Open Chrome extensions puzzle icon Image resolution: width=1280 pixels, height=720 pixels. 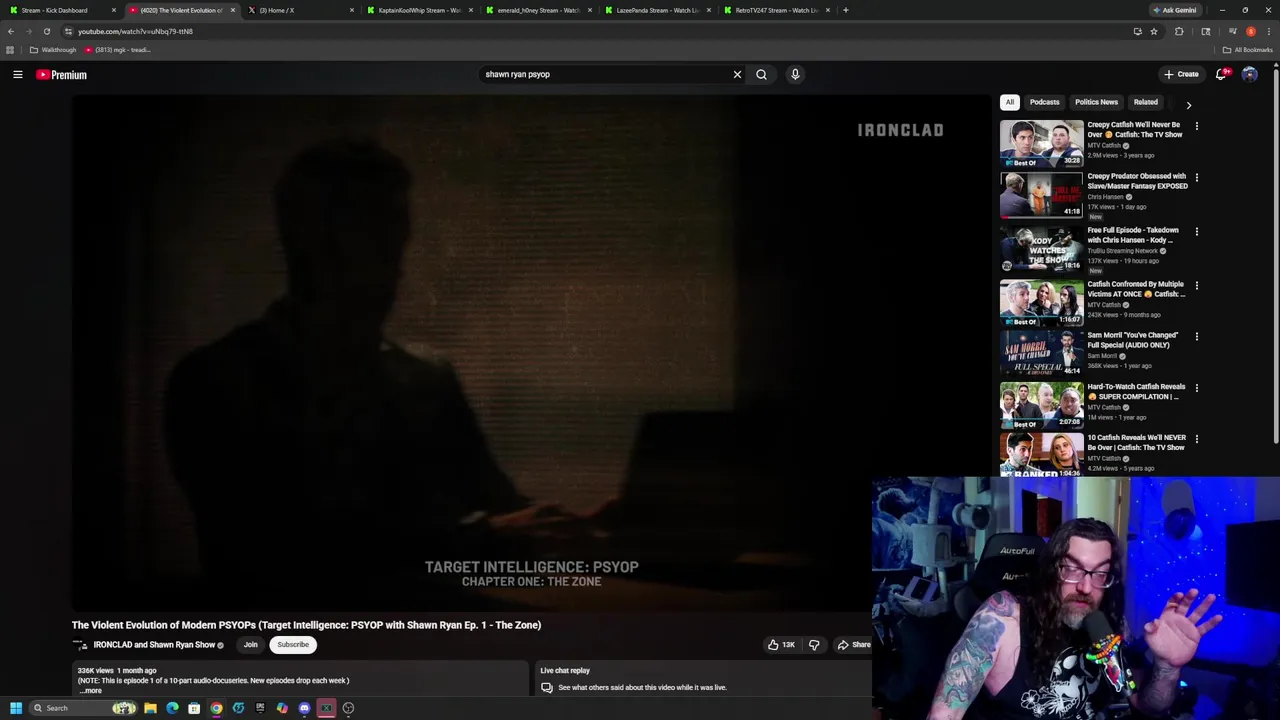1179,31
